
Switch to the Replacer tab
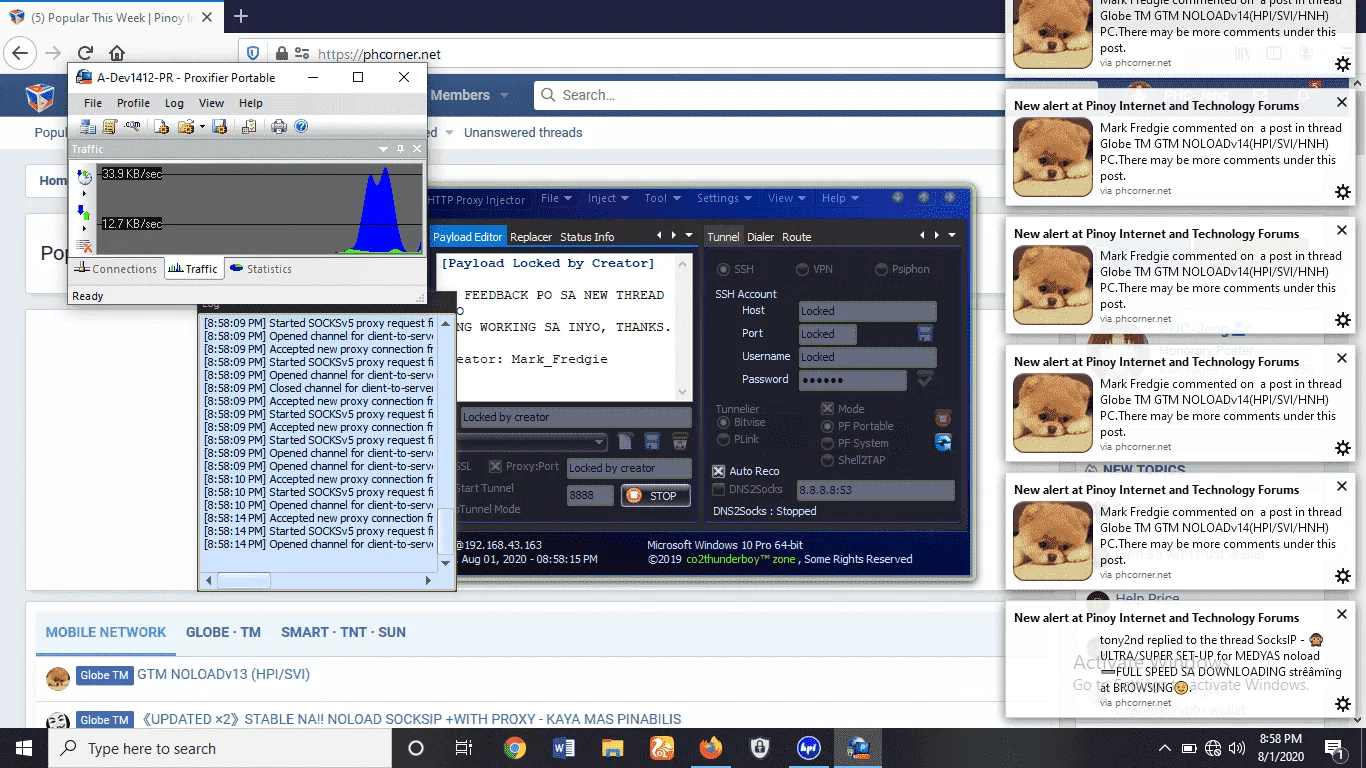tap(531, 237)
